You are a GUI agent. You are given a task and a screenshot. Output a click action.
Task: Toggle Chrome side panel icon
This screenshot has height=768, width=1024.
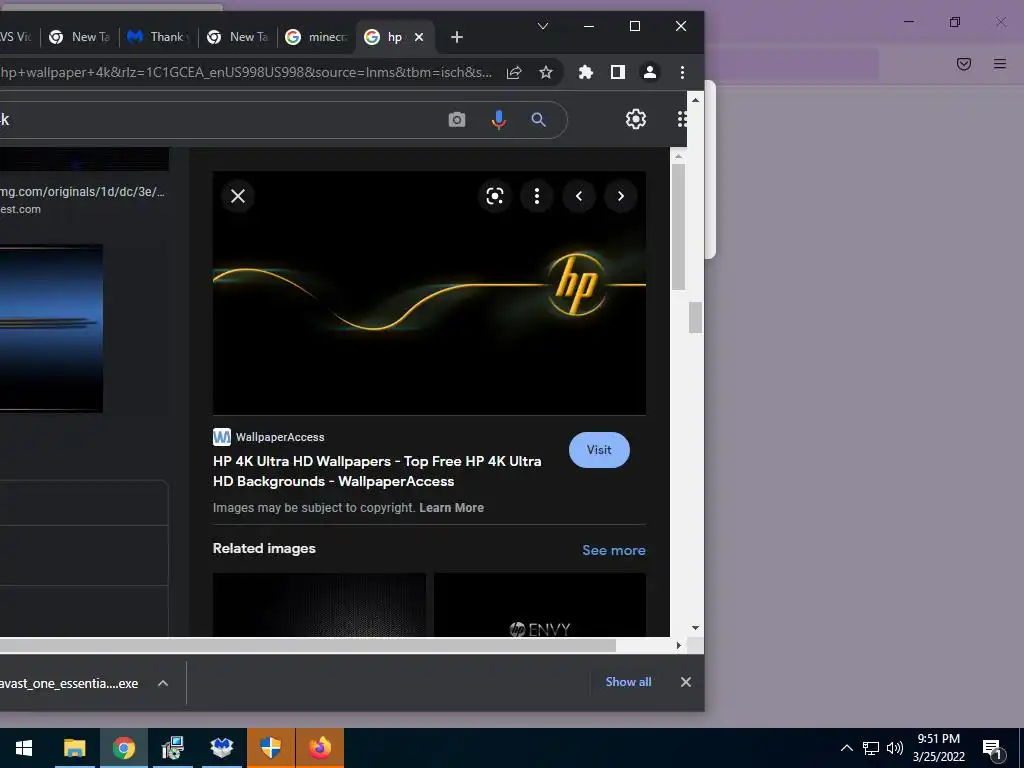618,72
